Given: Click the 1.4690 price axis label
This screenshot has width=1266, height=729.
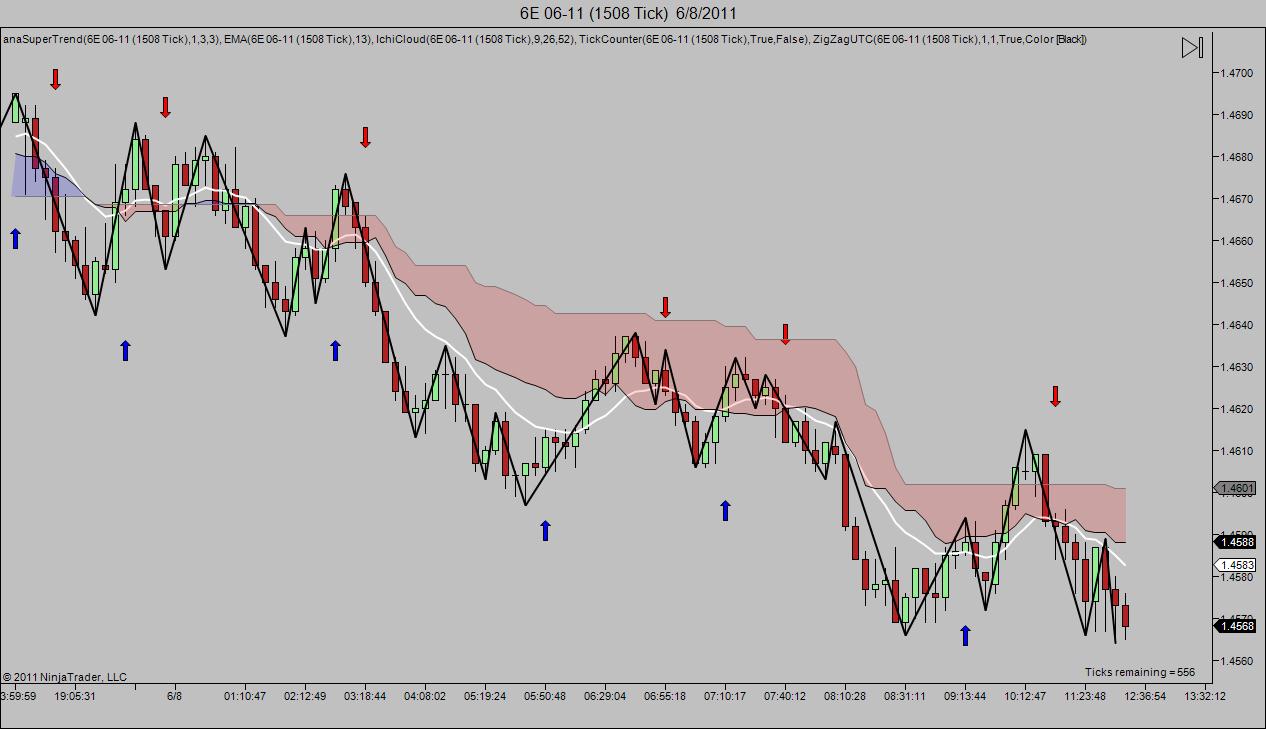Looking at the screenshot, I should (1237, 115).
